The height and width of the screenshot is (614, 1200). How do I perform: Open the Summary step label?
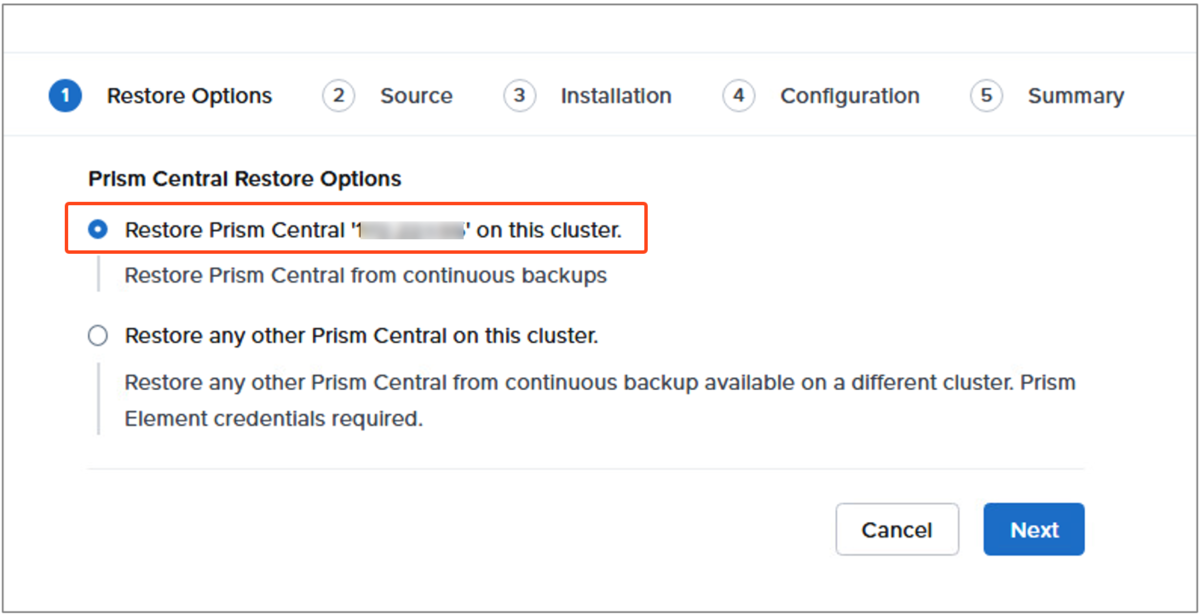point(1076,96)
